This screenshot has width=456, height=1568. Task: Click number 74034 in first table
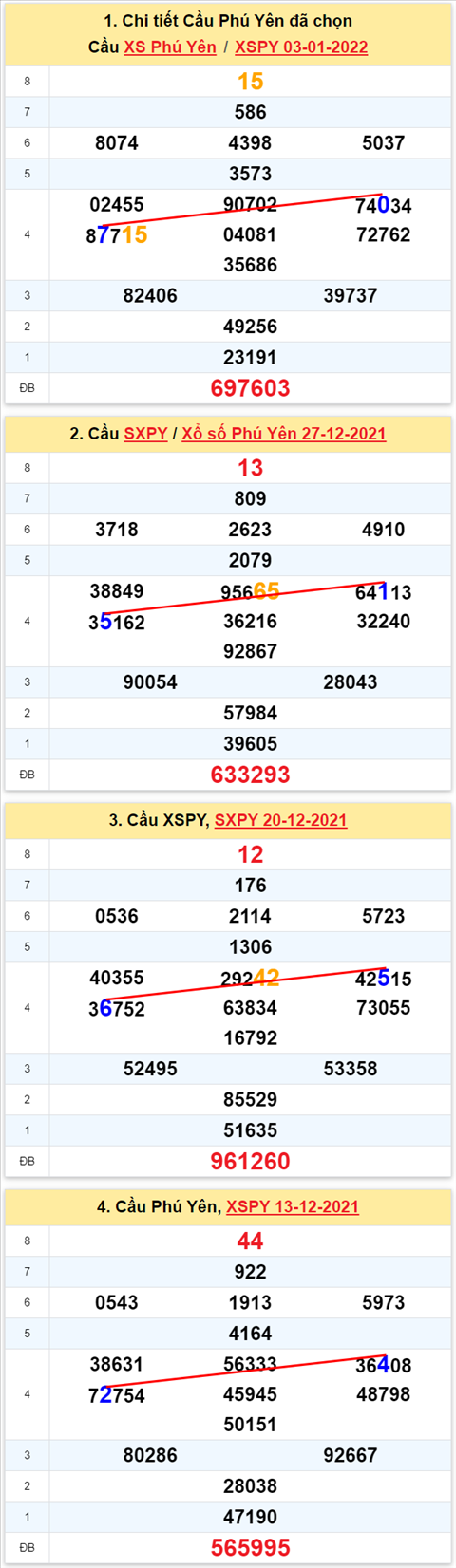(383, 206)
